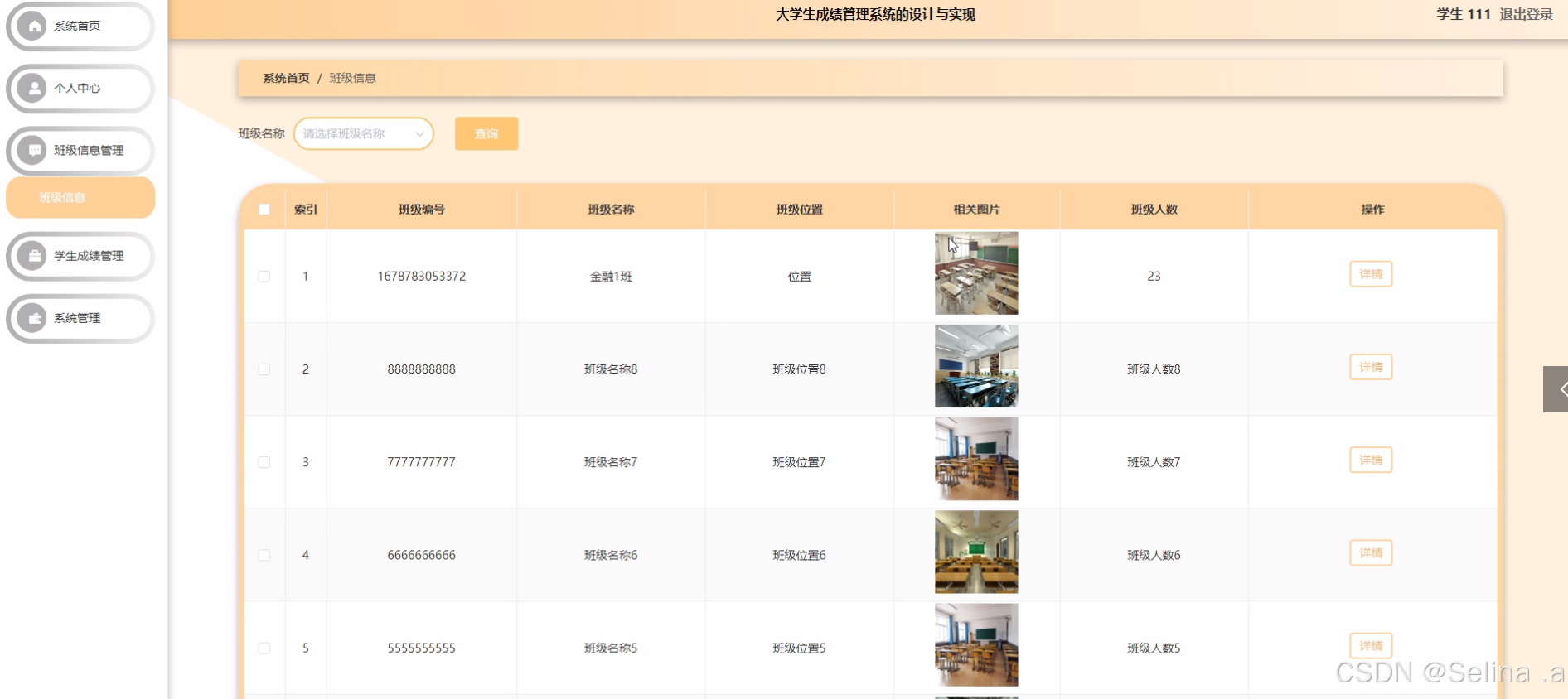1568x699 pixels.
Task: Click class number 8888888888
Action: tap(422, 369)
